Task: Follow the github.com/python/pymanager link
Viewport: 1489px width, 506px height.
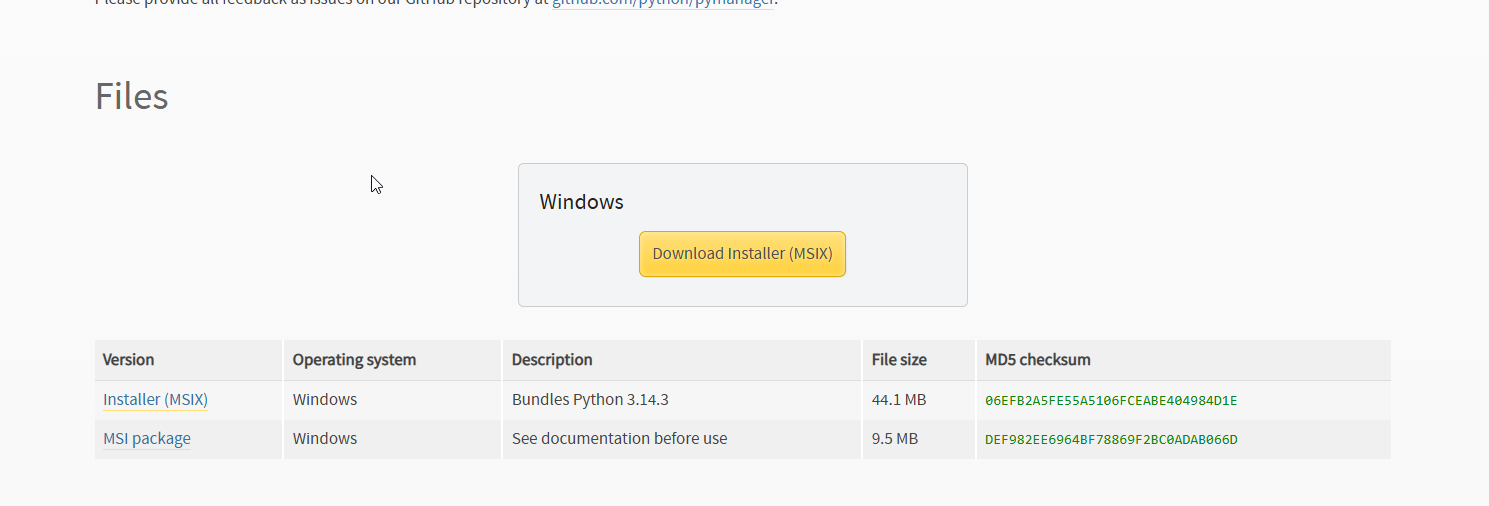Action: pos(663,3)
